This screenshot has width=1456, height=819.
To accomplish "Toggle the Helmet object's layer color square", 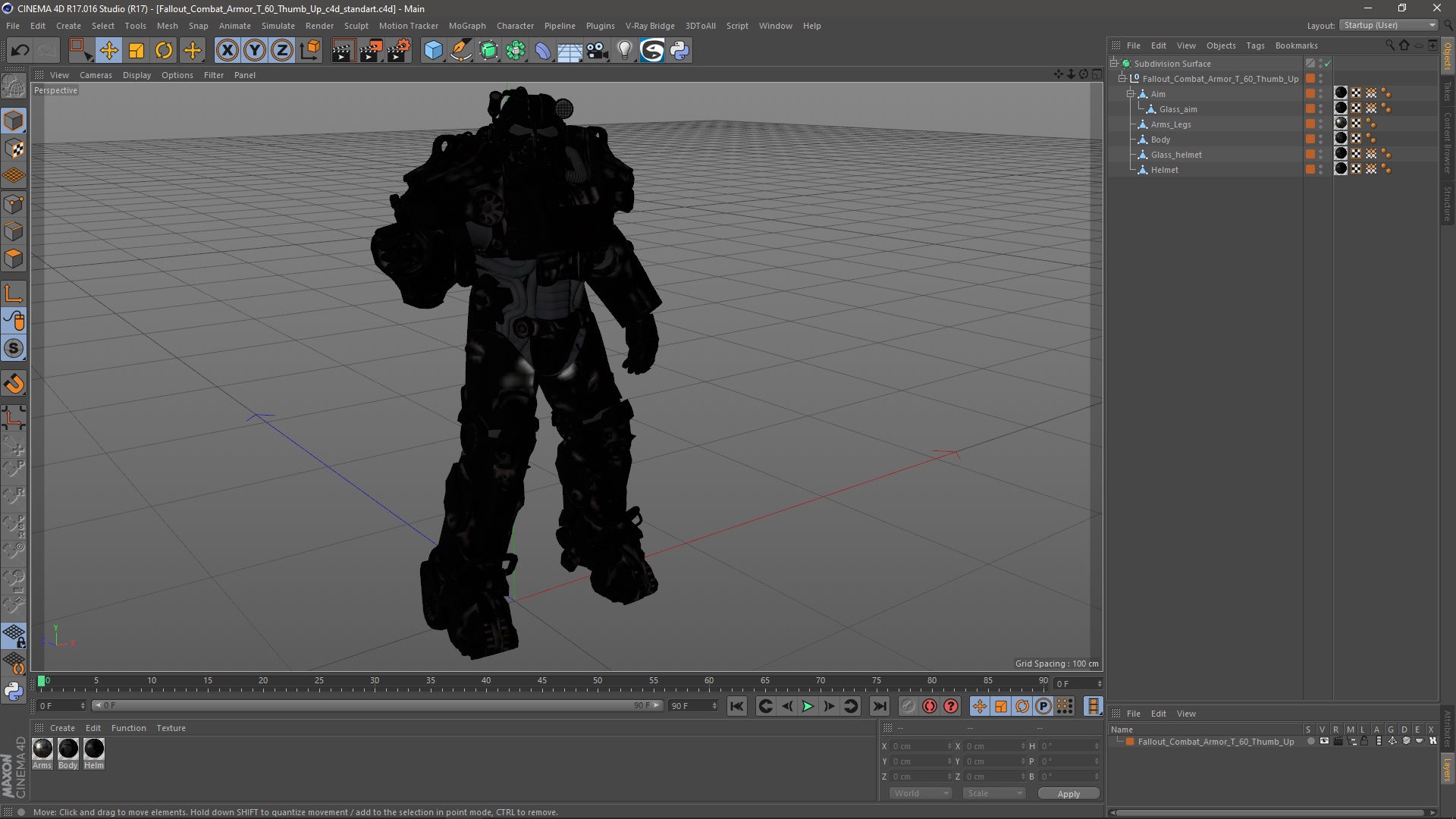I will coord(1310,170).
